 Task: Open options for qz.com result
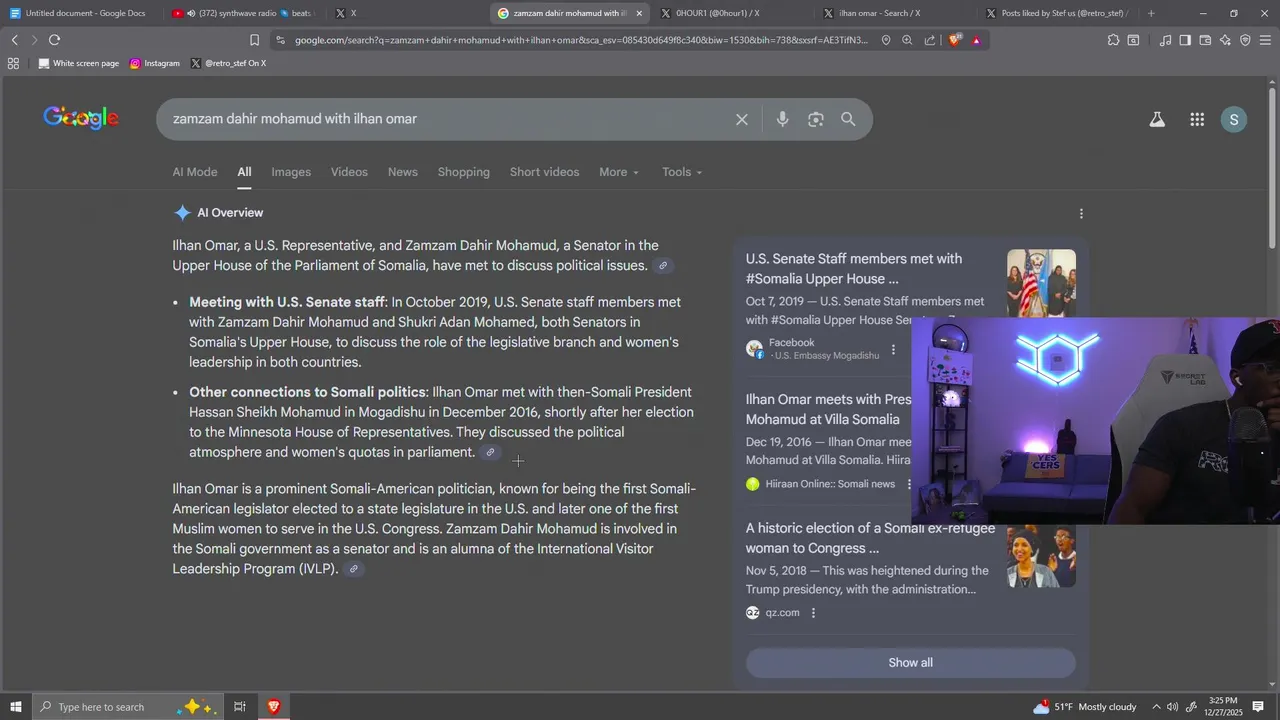(x=813, y=613)
